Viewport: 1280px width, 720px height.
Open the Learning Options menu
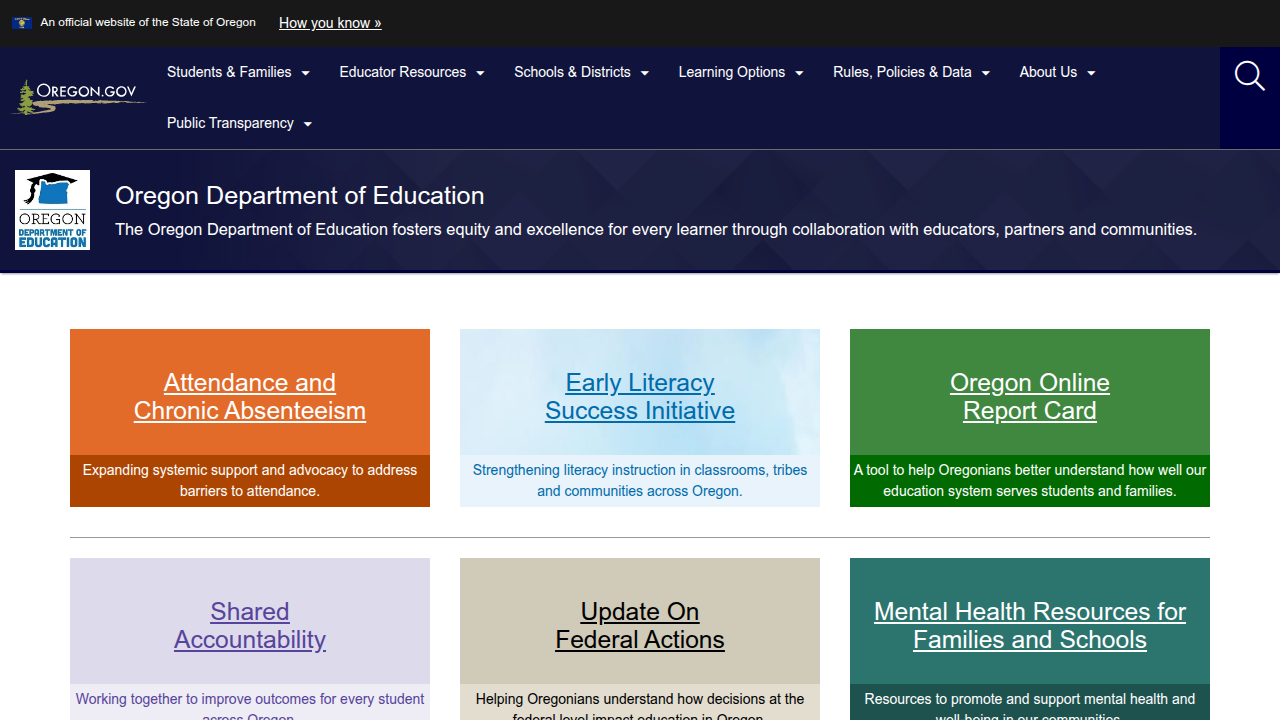(x=741, y=72)
